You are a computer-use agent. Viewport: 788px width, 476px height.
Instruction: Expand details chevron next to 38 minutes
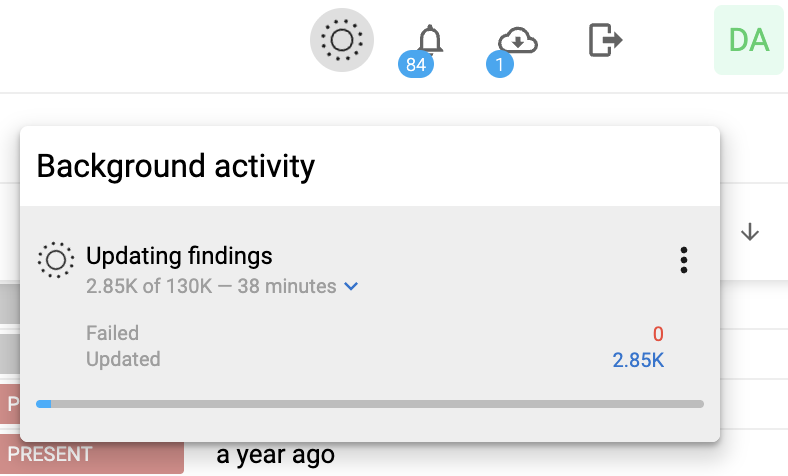[351, 287]
